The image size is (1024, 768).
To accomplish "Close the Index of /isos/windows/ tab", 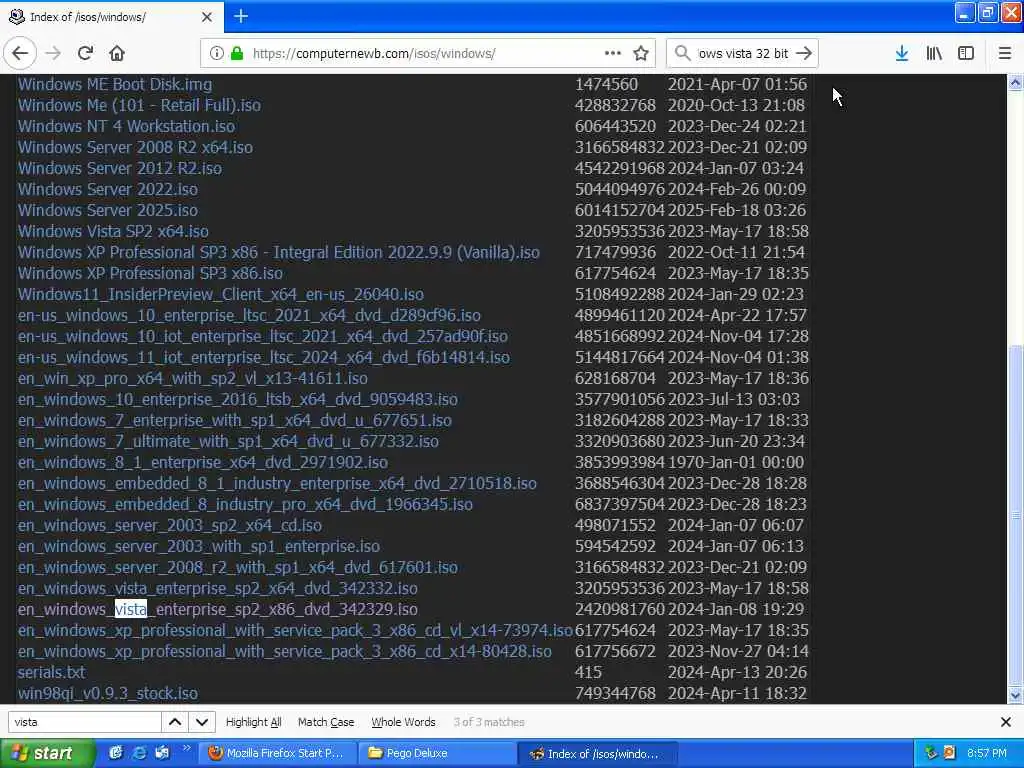I will pyautogui.click(x=207, y=17).
